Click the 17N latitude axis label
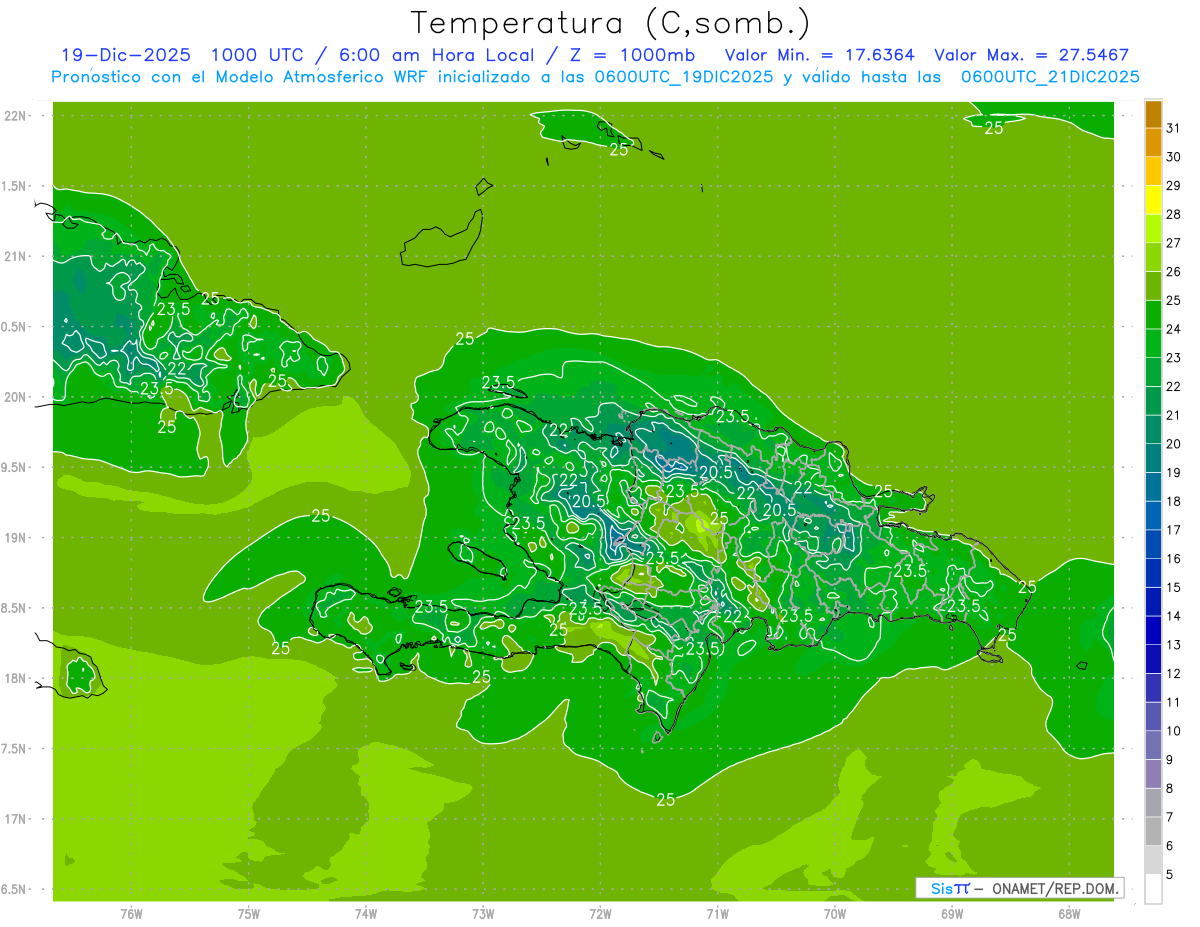 click(x=18, y=819)
